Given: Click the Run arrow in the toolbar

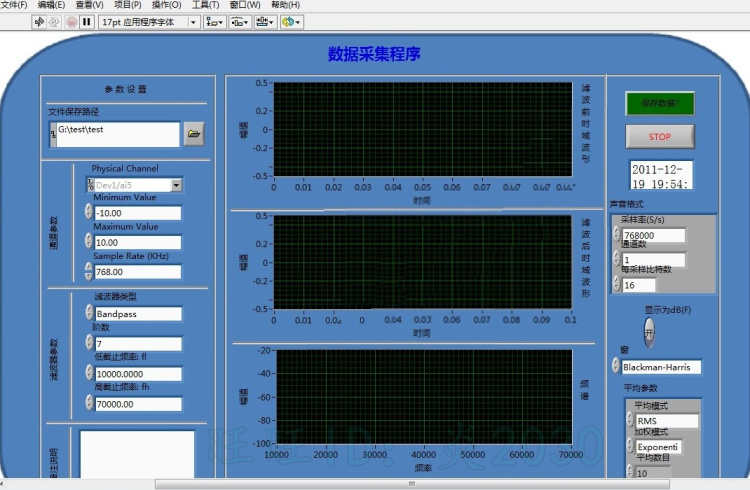Looking at the screenshot, I should click(39, 22).
